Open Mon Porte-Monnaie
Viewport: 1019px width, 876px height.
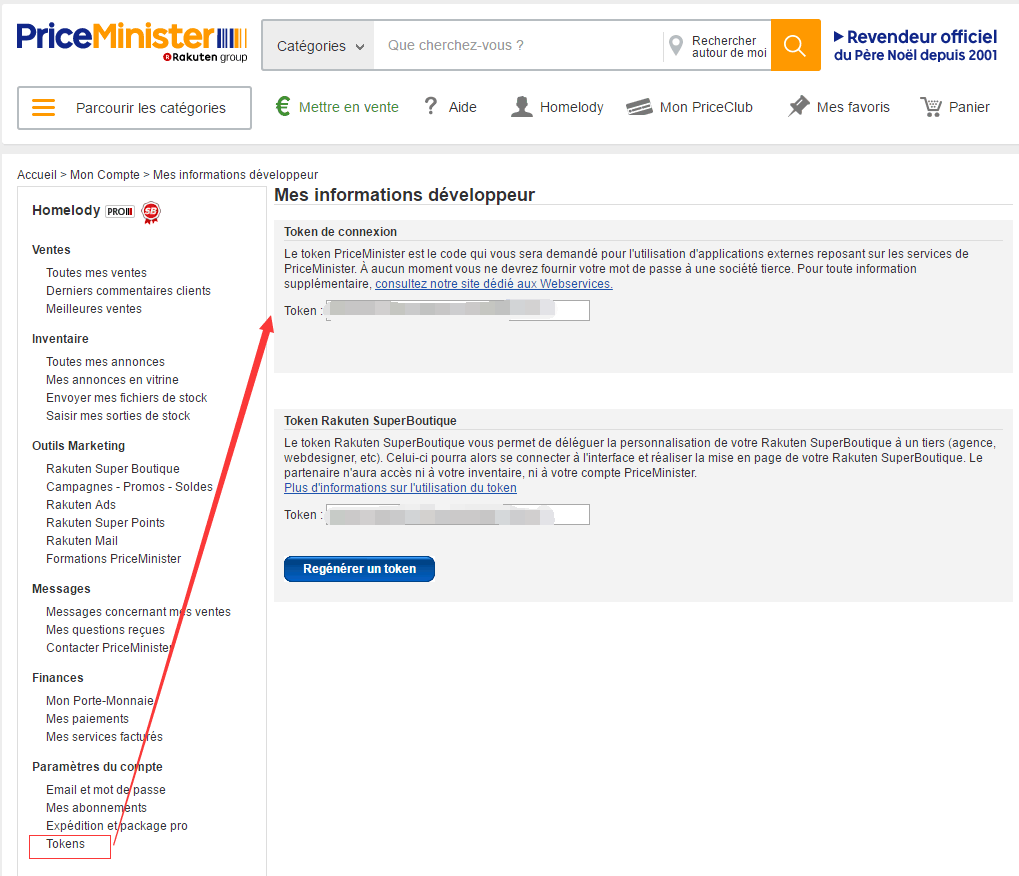point(100,701)
